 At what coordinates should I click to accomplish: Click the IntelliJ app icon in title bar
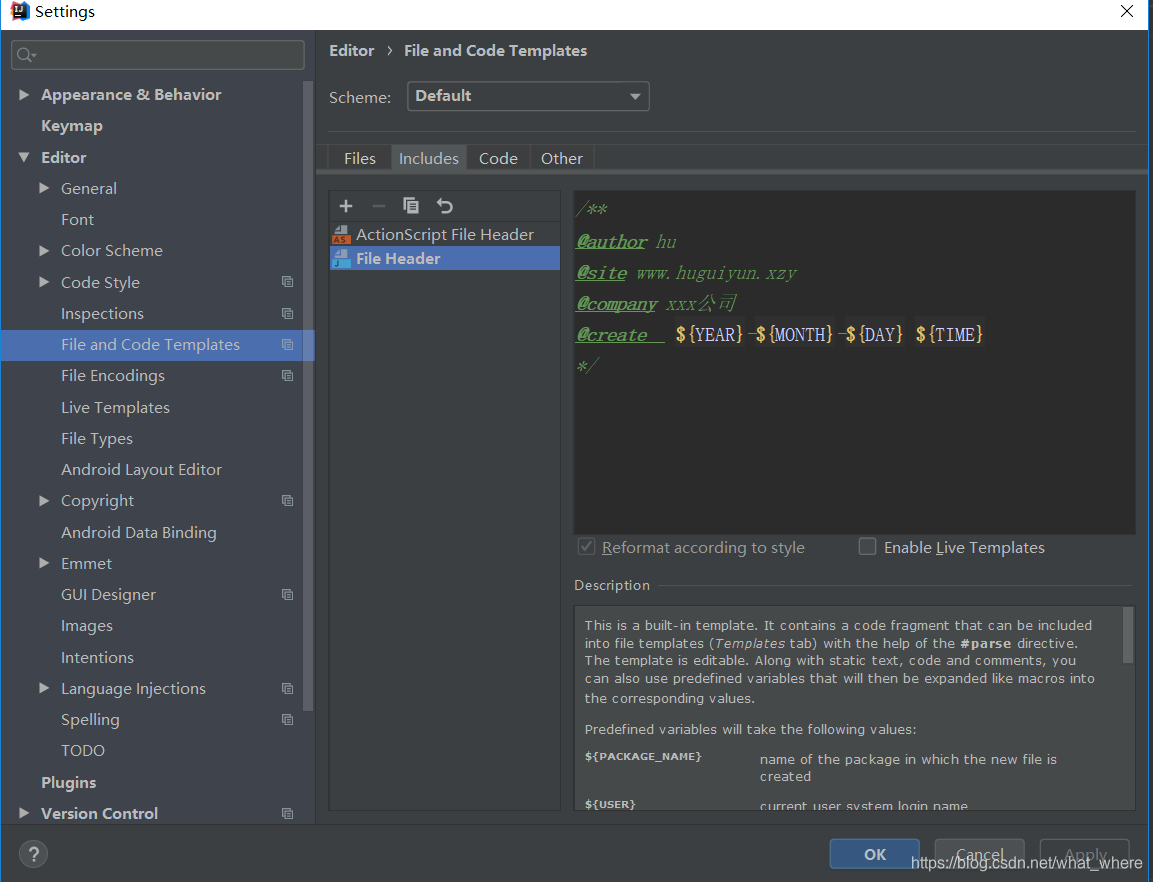pyautogui.click(x=20, y=12)
